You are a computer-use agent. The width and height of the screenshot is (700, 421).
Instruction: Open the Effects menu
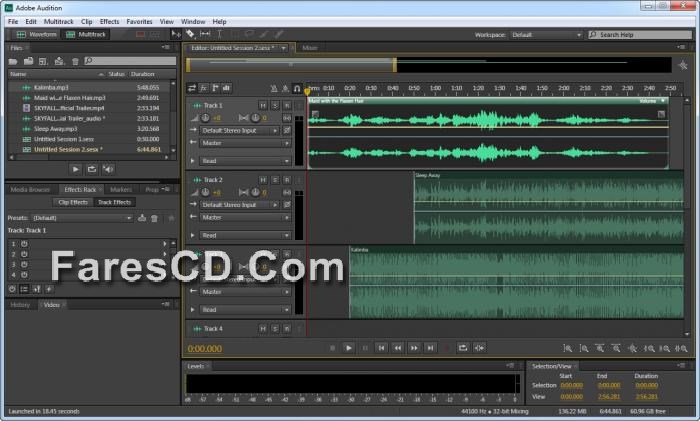pyautogui.click(x=109, y=21)
